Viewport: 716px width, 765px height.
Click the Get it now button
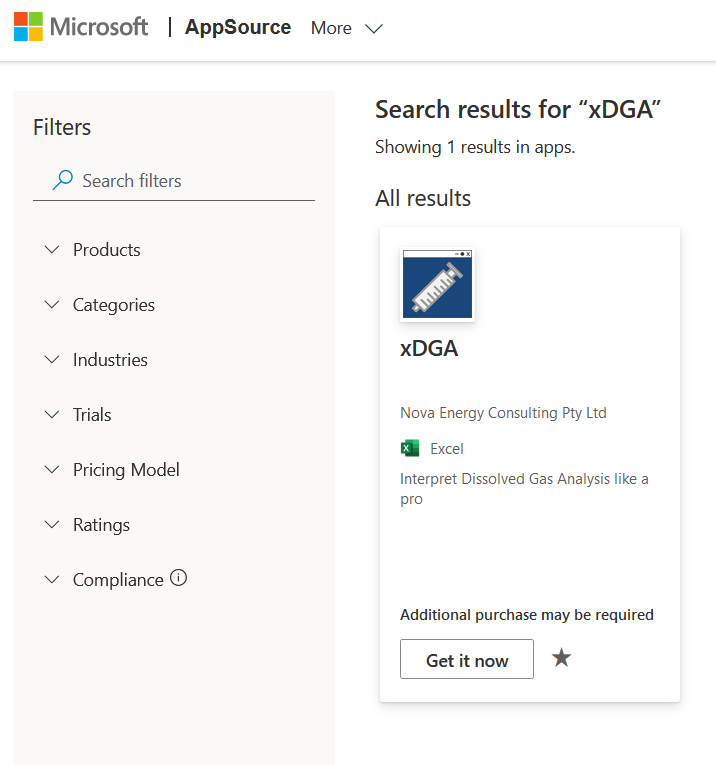click(x=467, y=660)
